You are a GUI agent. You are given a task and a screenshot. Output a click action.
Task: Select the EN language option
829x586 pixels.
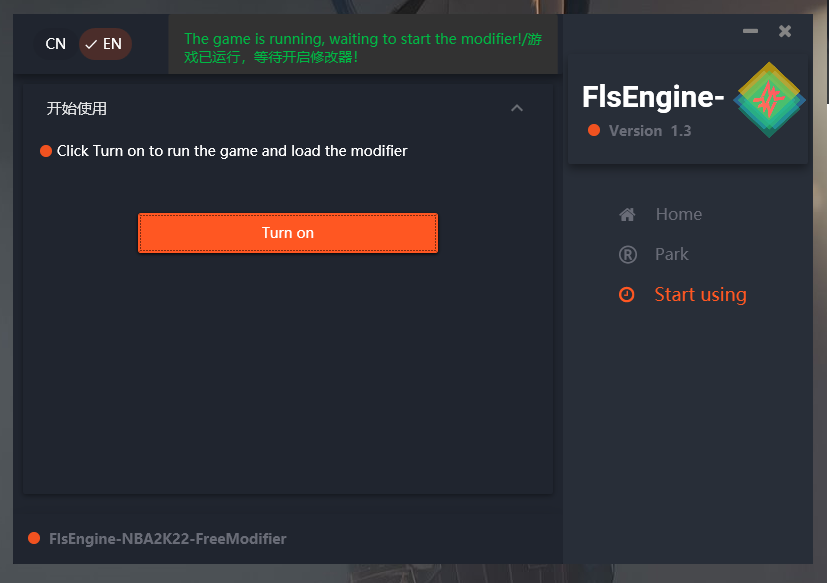point(105,44)
